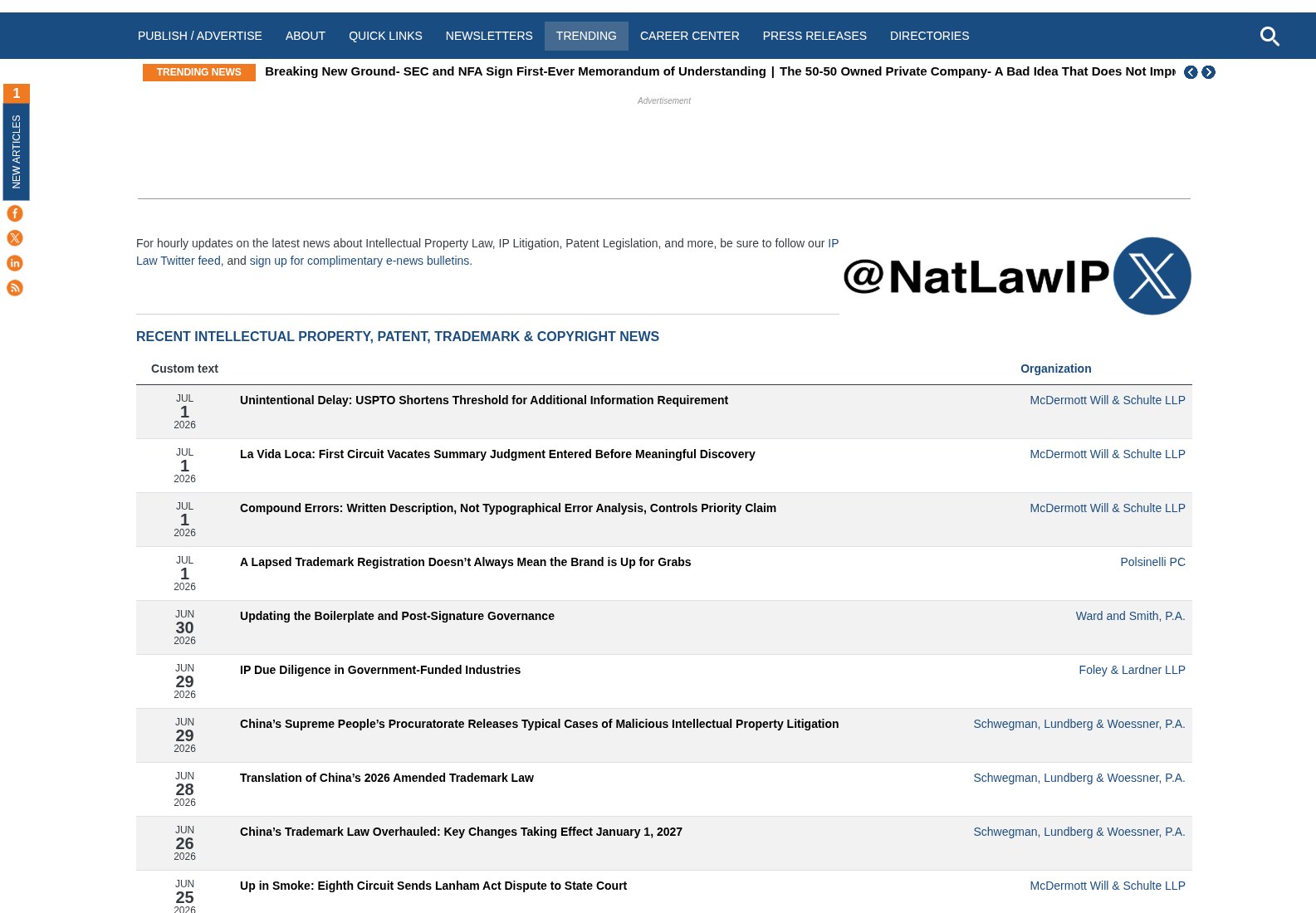1316x913 pixels.
Task: Open the LinkedIn sidebar icon
Action: (15, 263)
